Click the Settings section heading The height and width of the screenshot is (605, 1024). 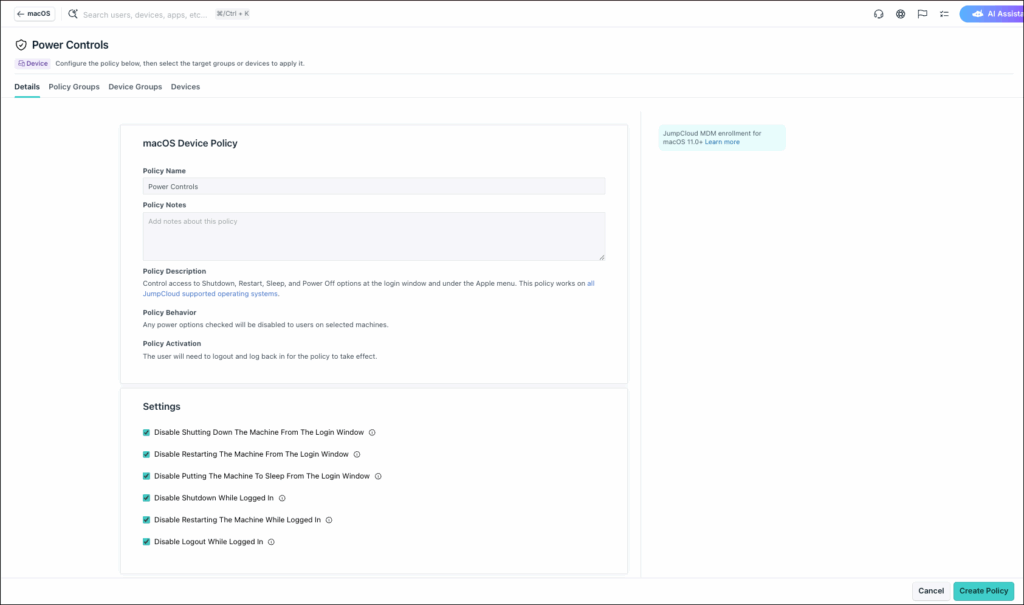coord(161,406)
